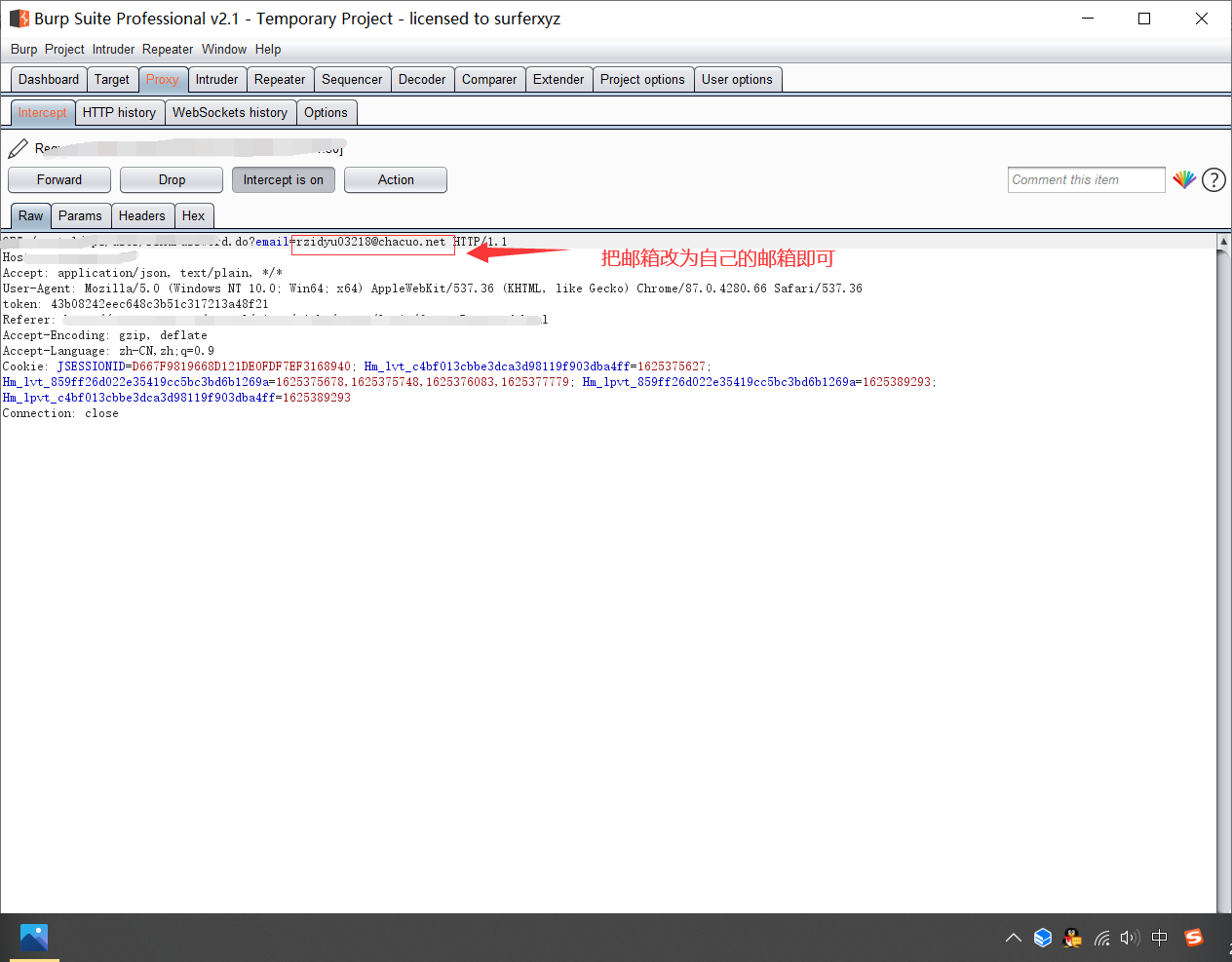The height and width of the screenshot is (962, 1232).
Task: Click the Accept-Encoding header line
Action: coord(105,335)
